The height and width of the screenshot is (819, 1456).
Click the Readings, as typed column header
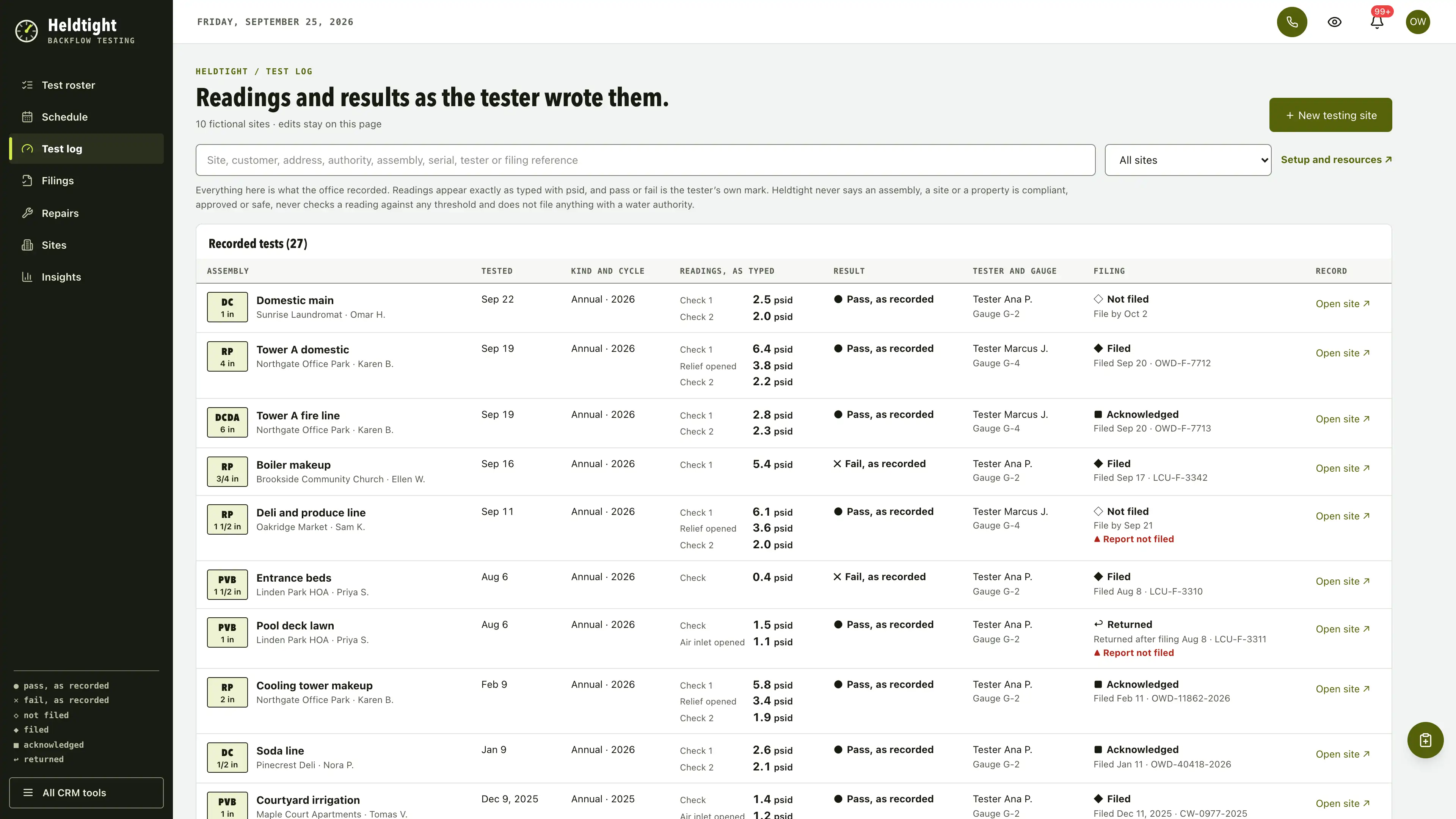(x=727, y=271)
